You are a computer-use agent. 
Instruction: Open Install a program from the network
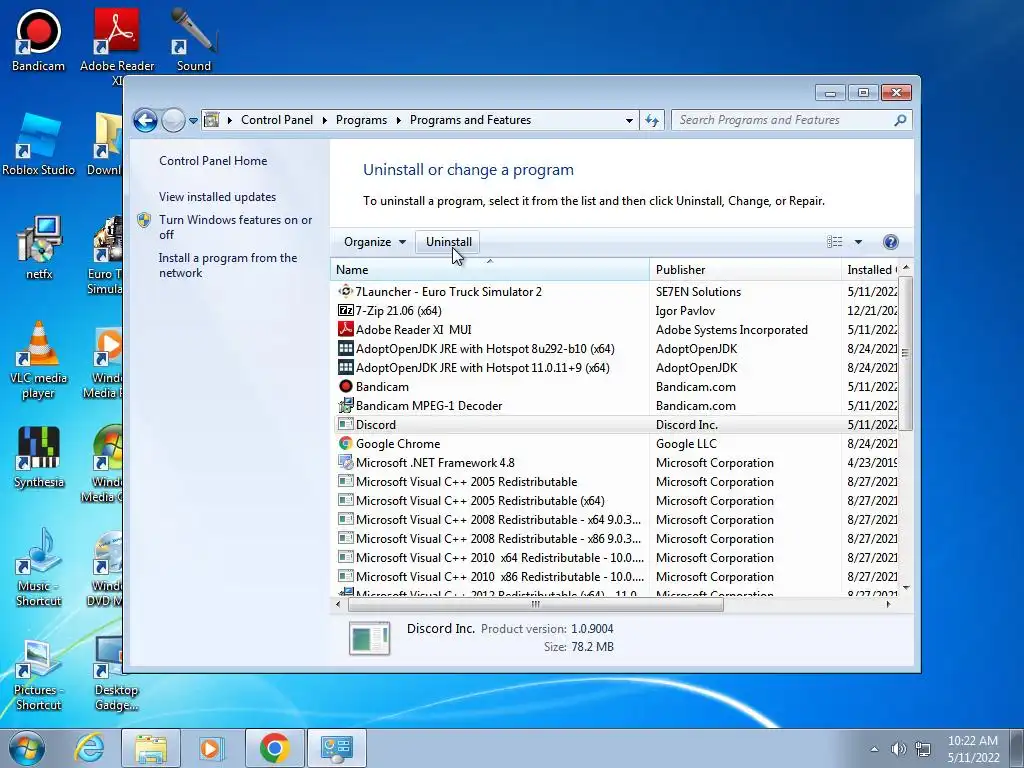(x=228, y=265)
